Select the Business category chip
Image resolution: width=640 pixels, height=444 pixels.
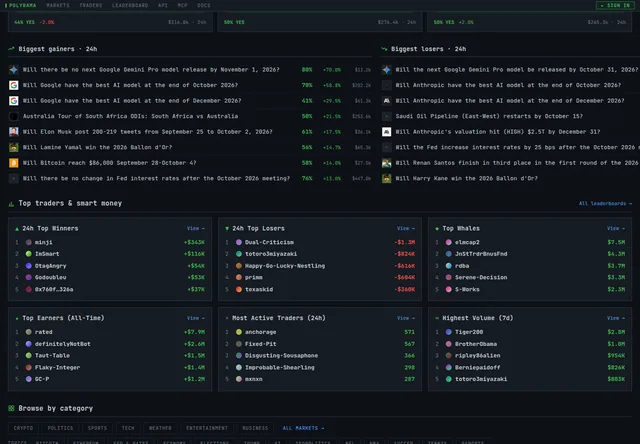coord(255,428)
